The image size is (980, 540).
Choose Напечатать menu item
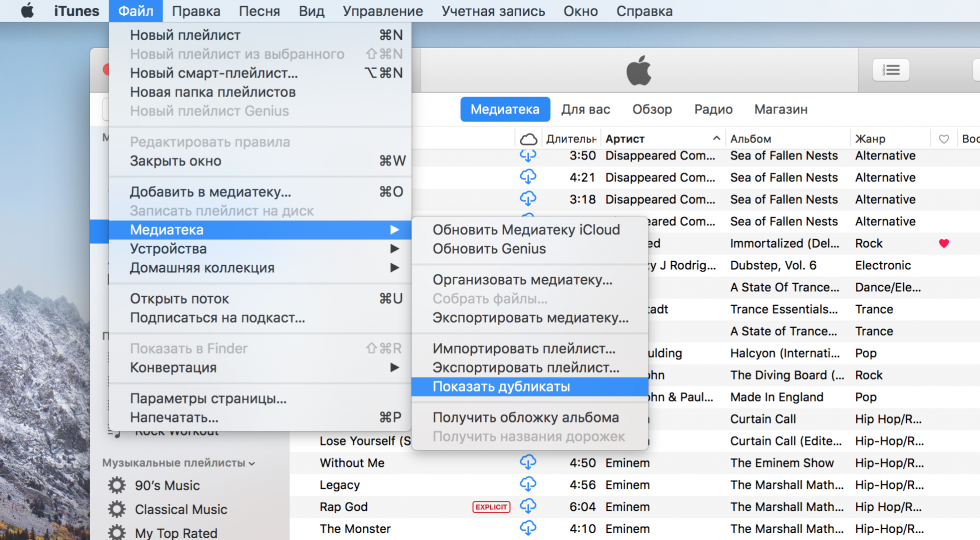pos(260,417)
